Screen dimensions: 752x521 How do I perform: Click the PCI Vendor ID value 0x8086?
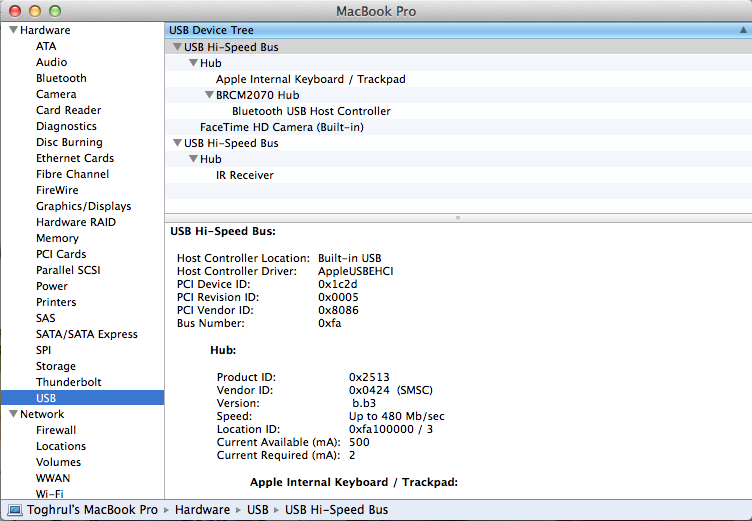click(x=338, y=310)
